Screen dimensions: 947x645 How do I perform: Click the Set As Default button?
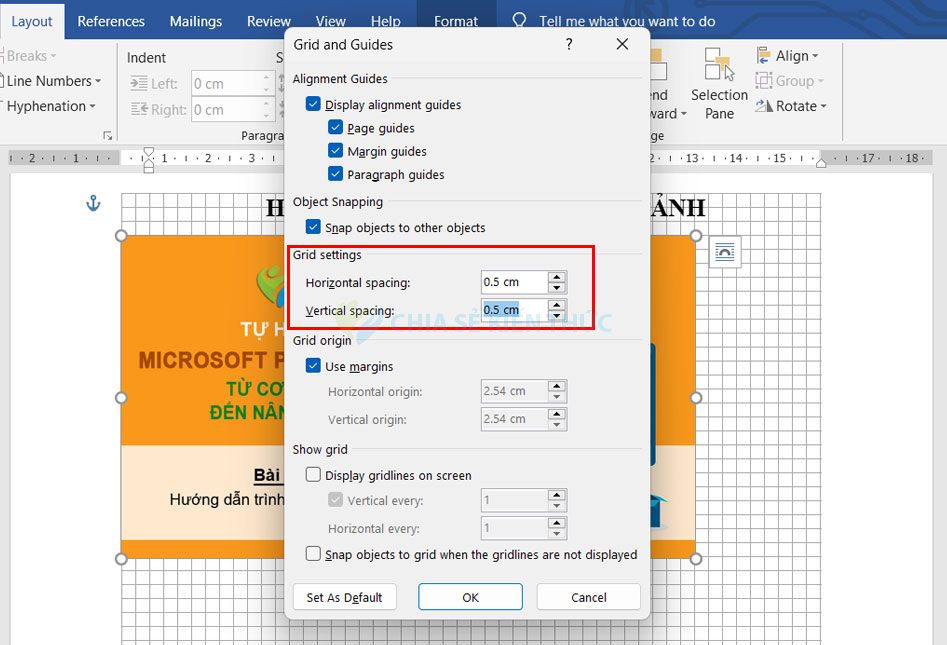(344, 597)
